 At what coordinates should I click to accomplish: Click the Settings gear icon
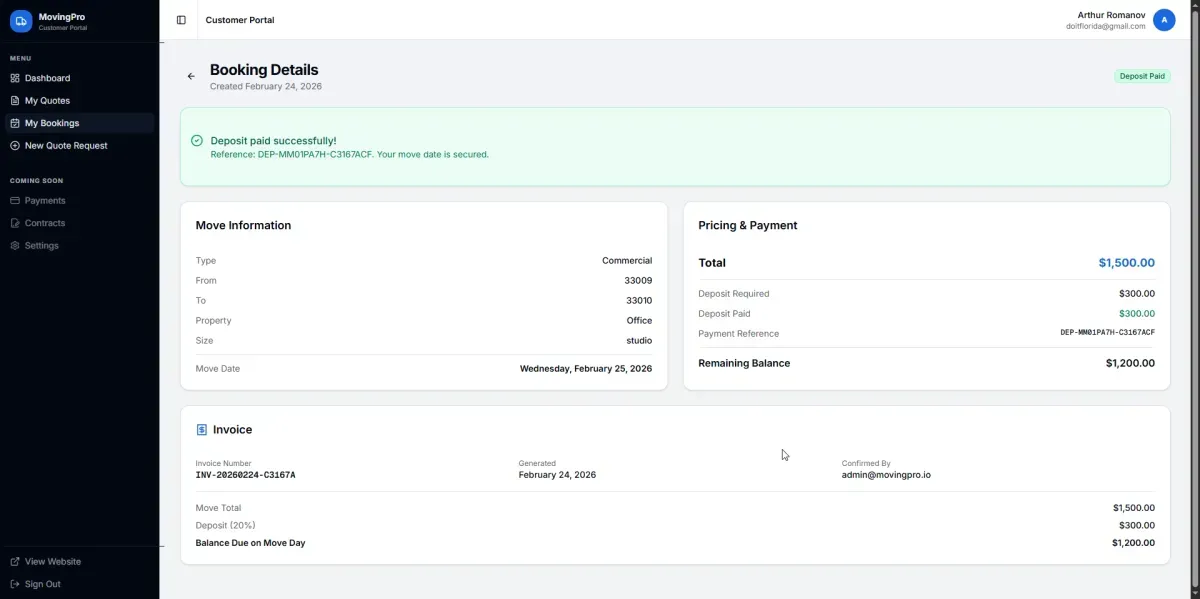tap(15, 246)
